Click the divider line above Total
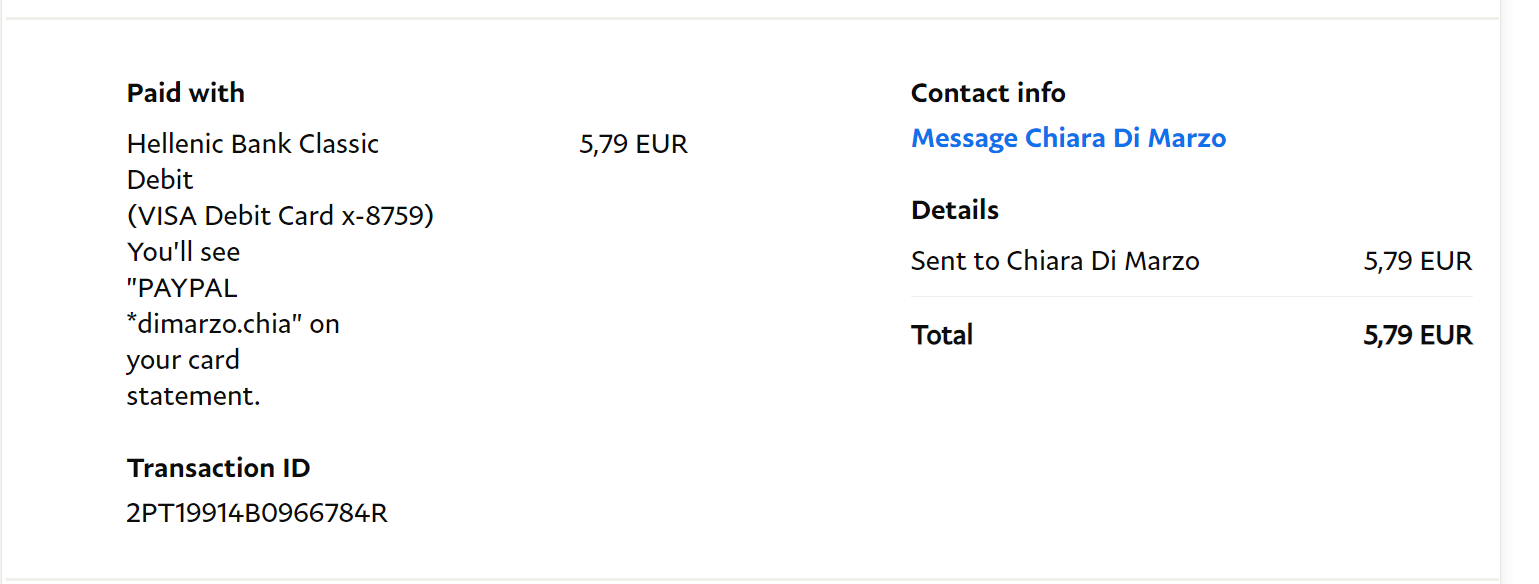Viewport: 1539px width, 584px height. tap(1191, 297)
